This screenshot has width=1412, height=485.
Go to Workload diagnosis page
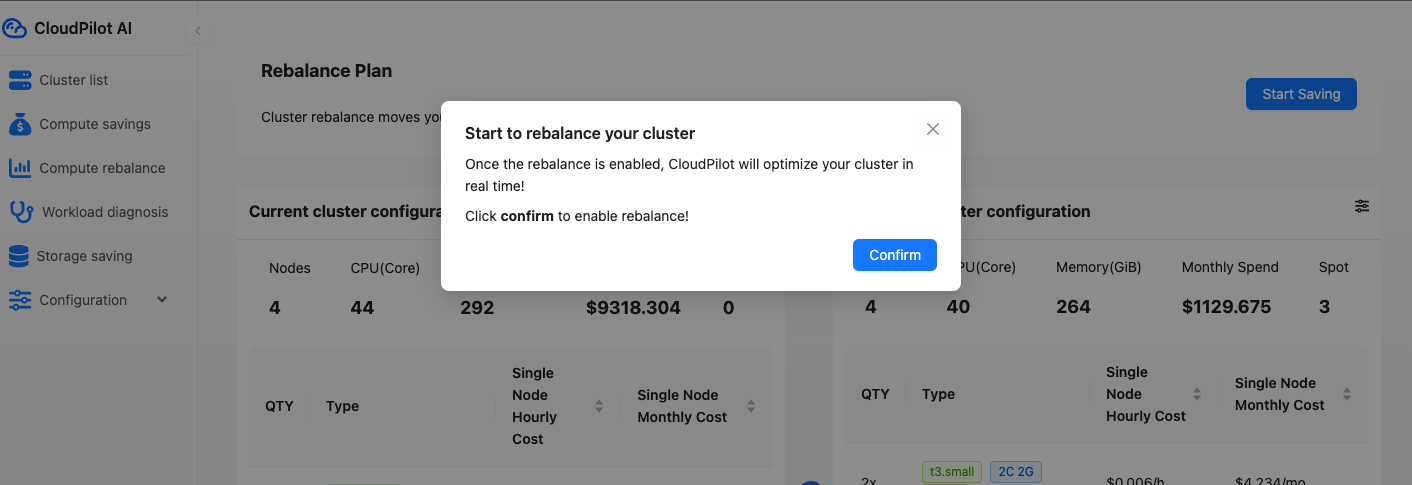click(x=105, y=212)
